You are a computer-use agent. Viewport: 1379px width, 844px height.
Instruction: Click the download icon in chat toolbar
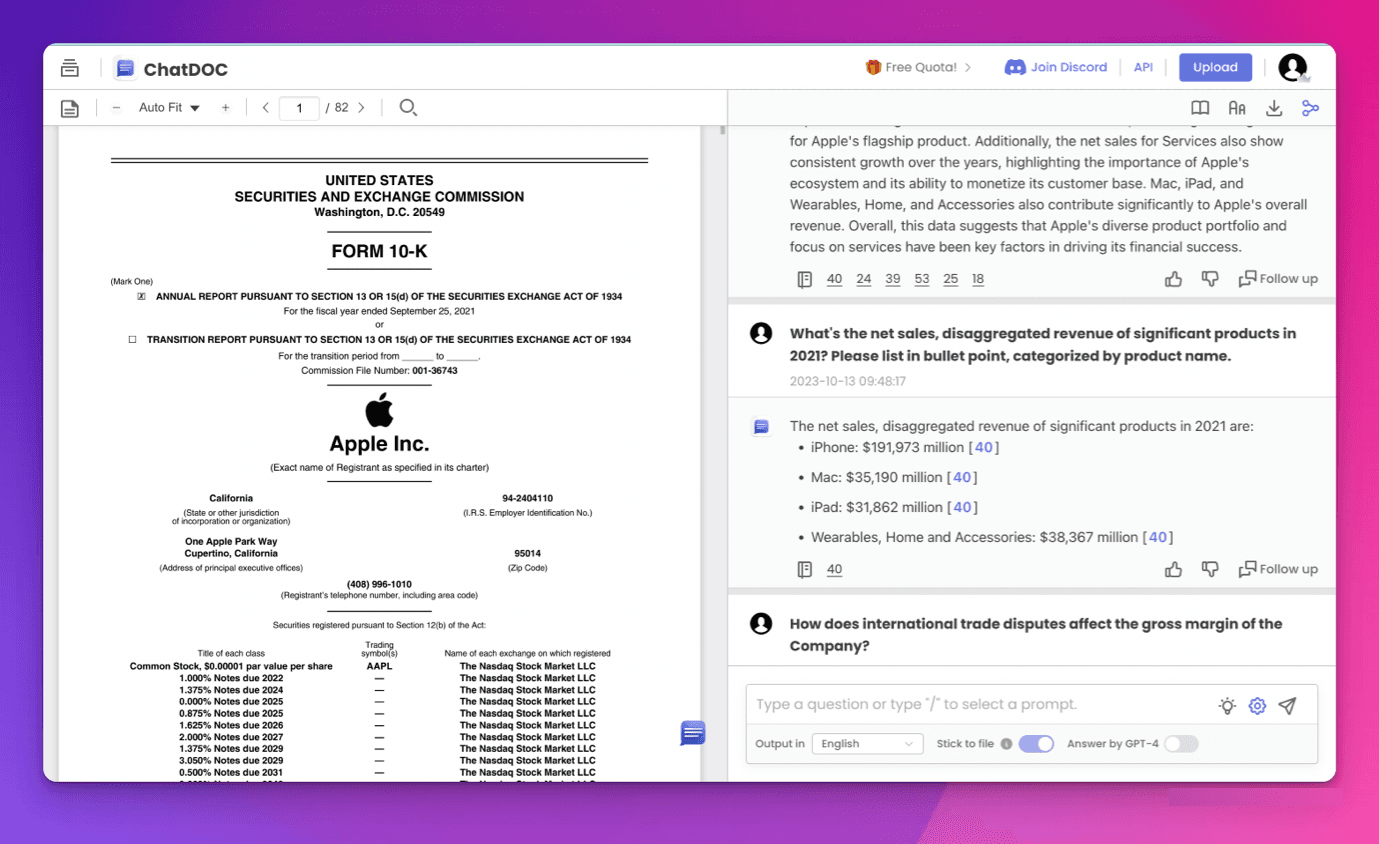[1273, 108]
